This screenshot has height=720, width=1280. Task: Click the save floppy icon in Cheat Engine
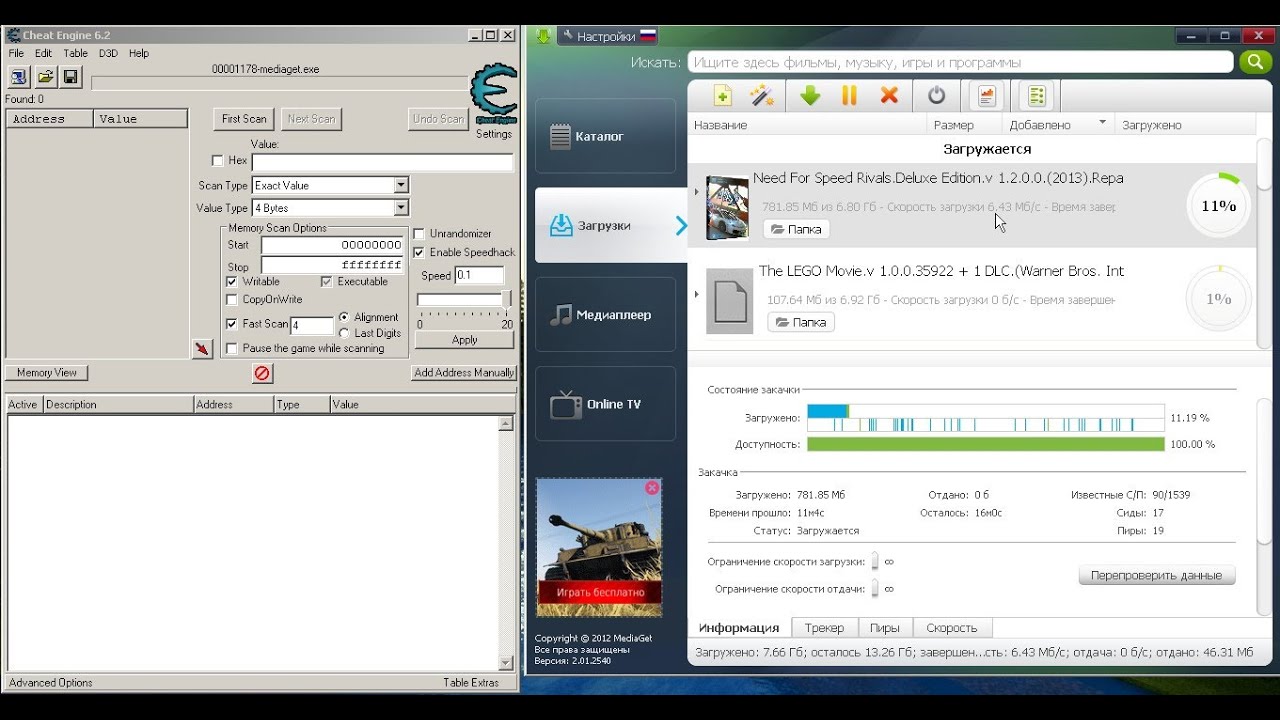point(71,77)
